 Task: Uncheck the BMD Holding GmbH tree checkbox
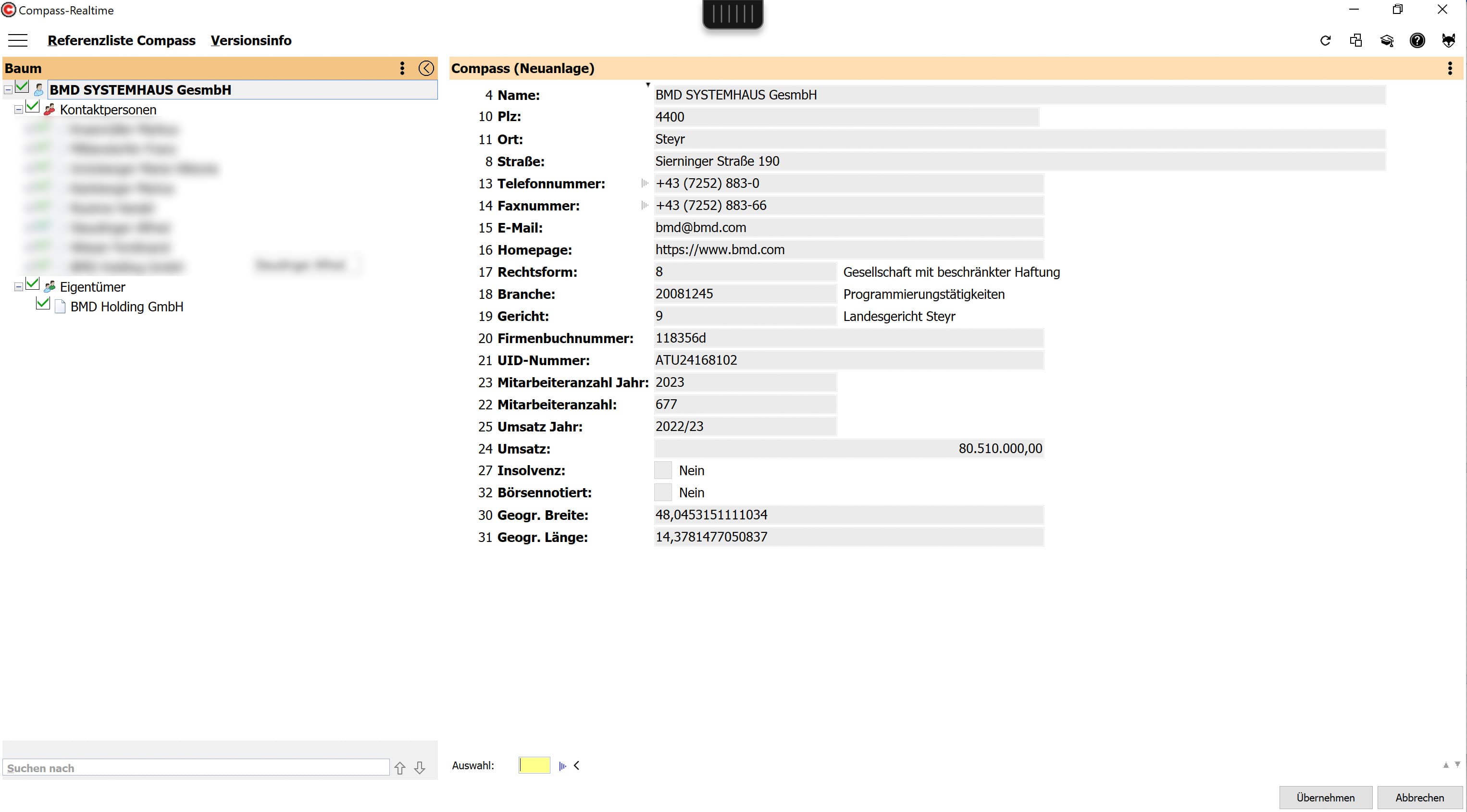(x=43, y=304)
